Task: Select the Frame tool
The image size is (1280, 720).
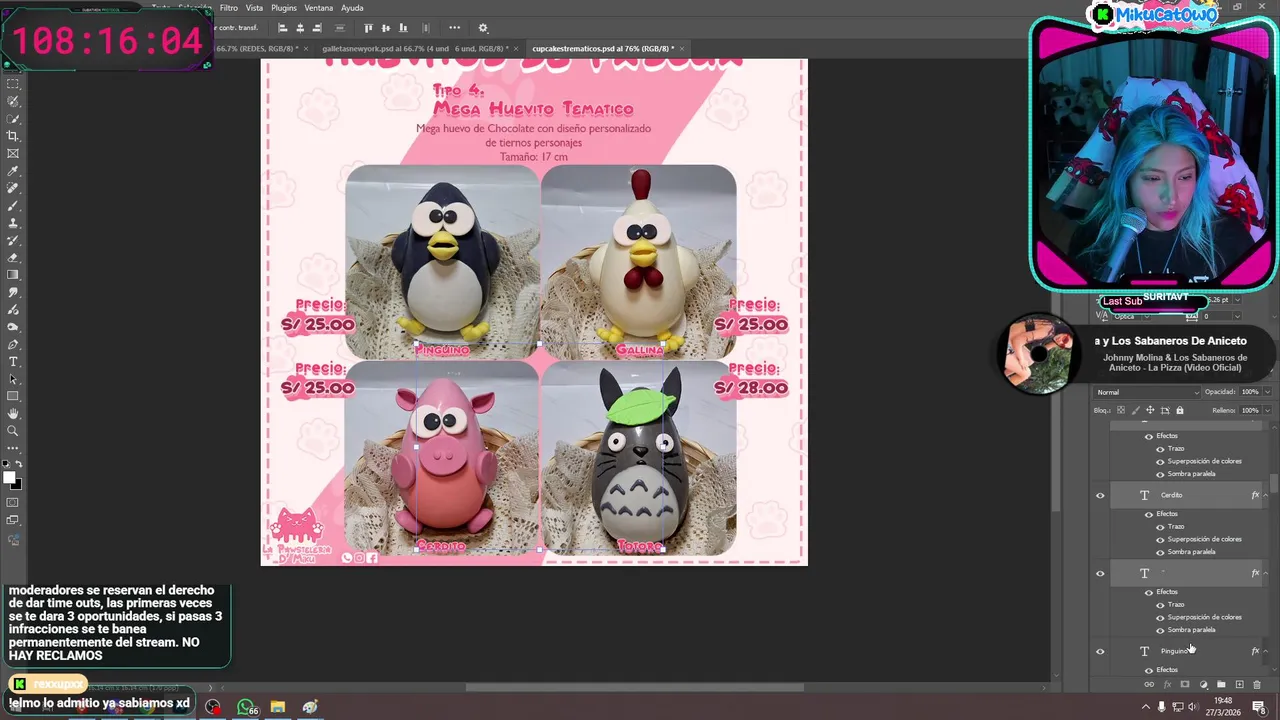Action: (13, 154)
